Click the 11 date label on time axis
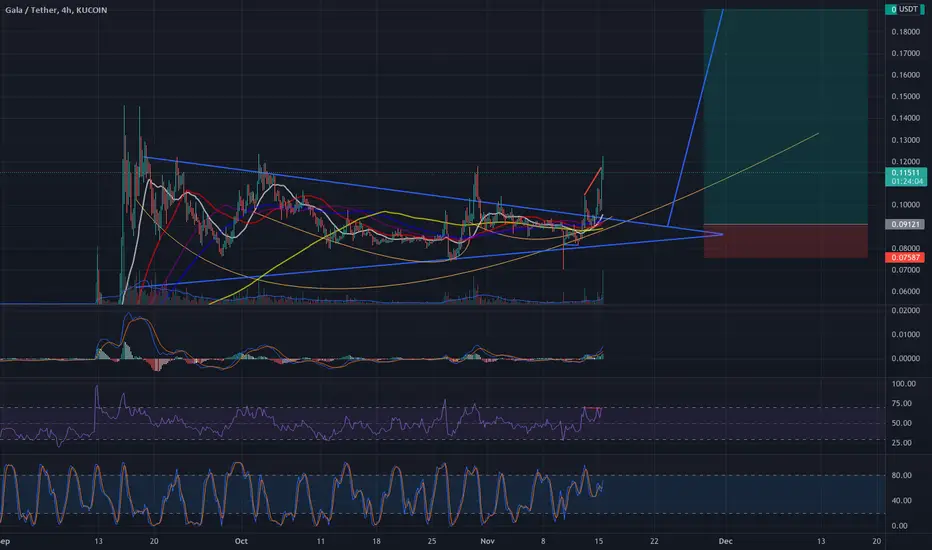The height and width of the screenshot is (550, 932). (320, 542)
